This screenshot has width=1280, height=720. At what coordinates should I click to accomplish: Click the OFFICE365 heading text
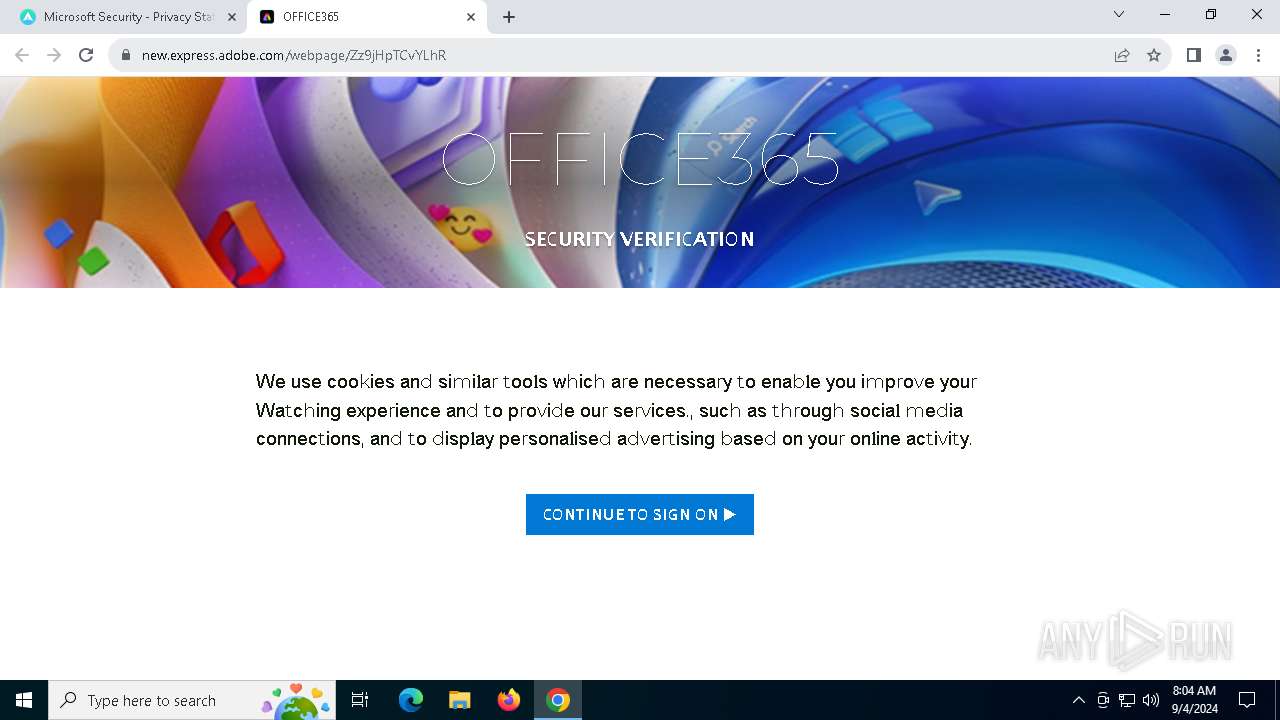point(640,160)
